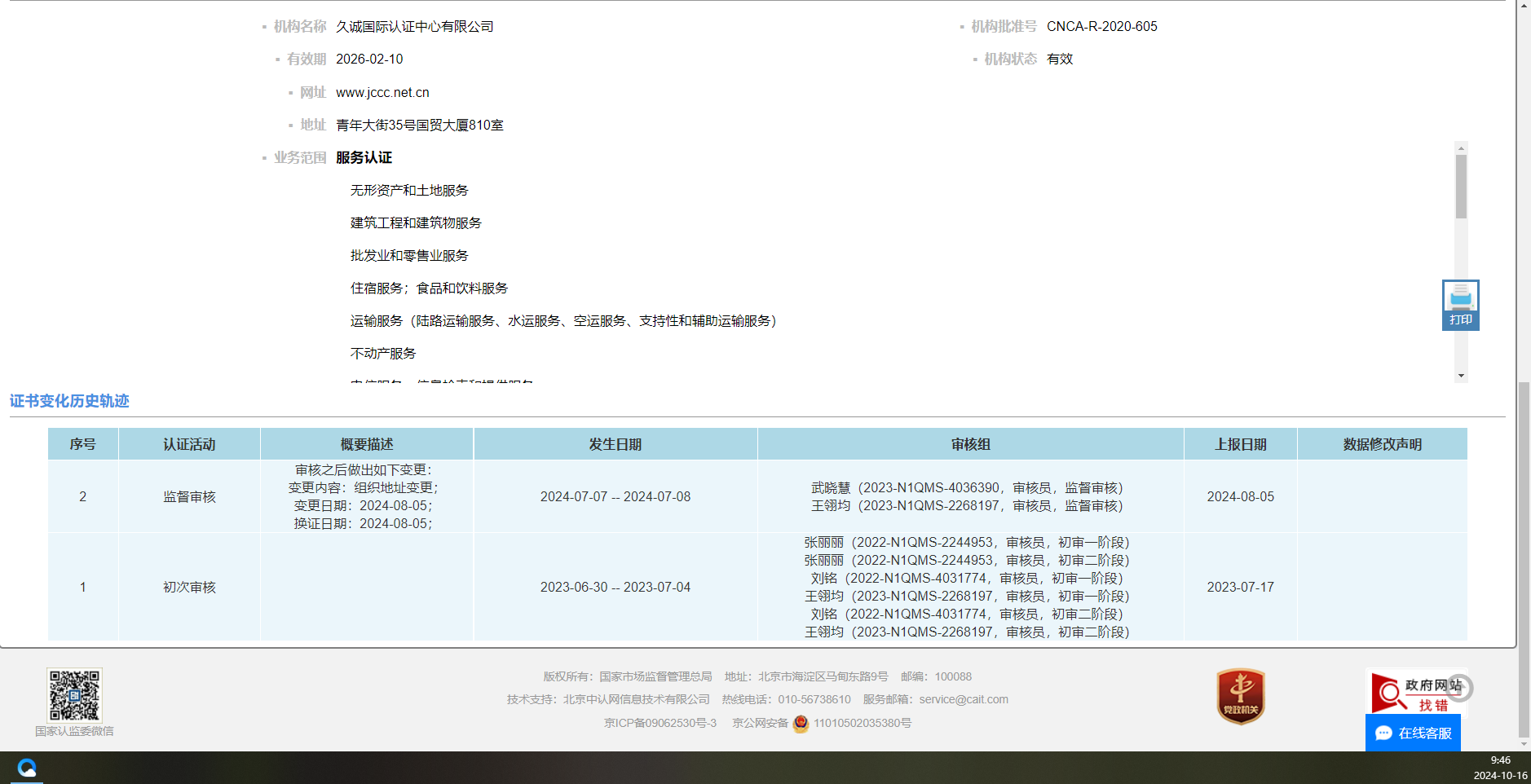Click the 无形资产和土地服务 scope item
Viewport: 1531px width, 784px height.
(x=409, y=190)
